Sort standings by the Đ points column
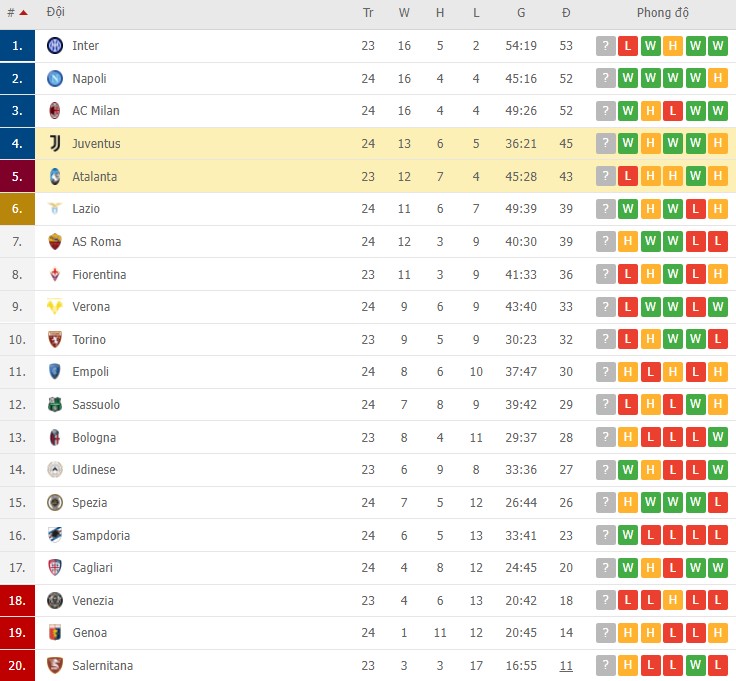Viewport: 736px width, 681px height. pos(566,13)
